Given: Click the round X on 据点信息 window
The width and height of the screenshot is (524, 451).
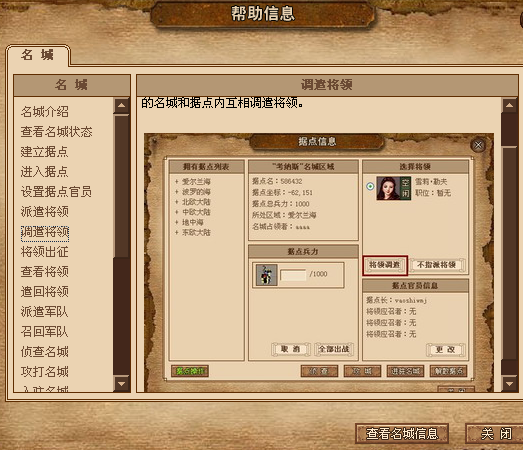Looking at the screenshot, I should 478,145.
